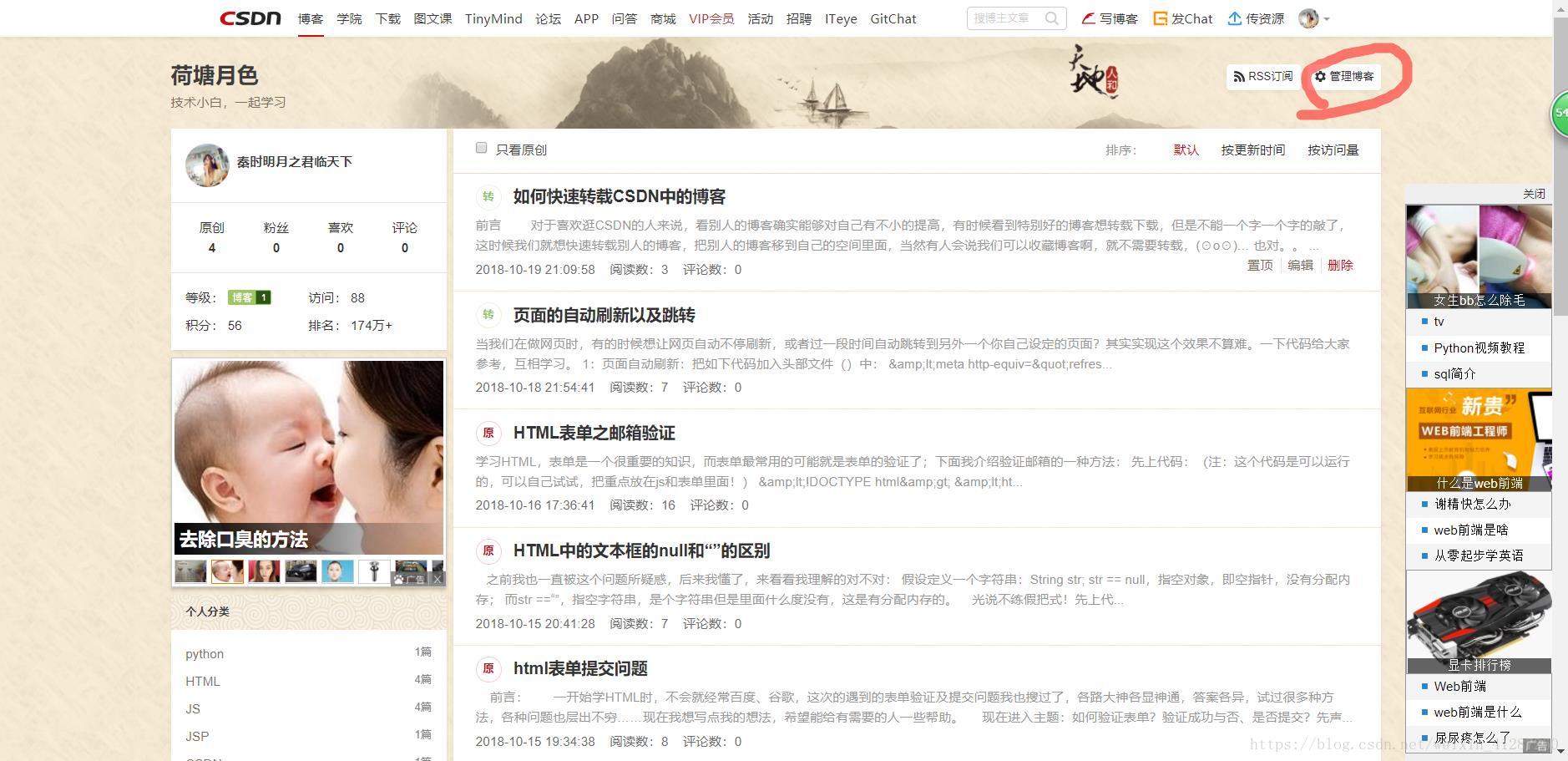
Task: Click the blog level 博客 1 badge
Action: click(249, 297)
